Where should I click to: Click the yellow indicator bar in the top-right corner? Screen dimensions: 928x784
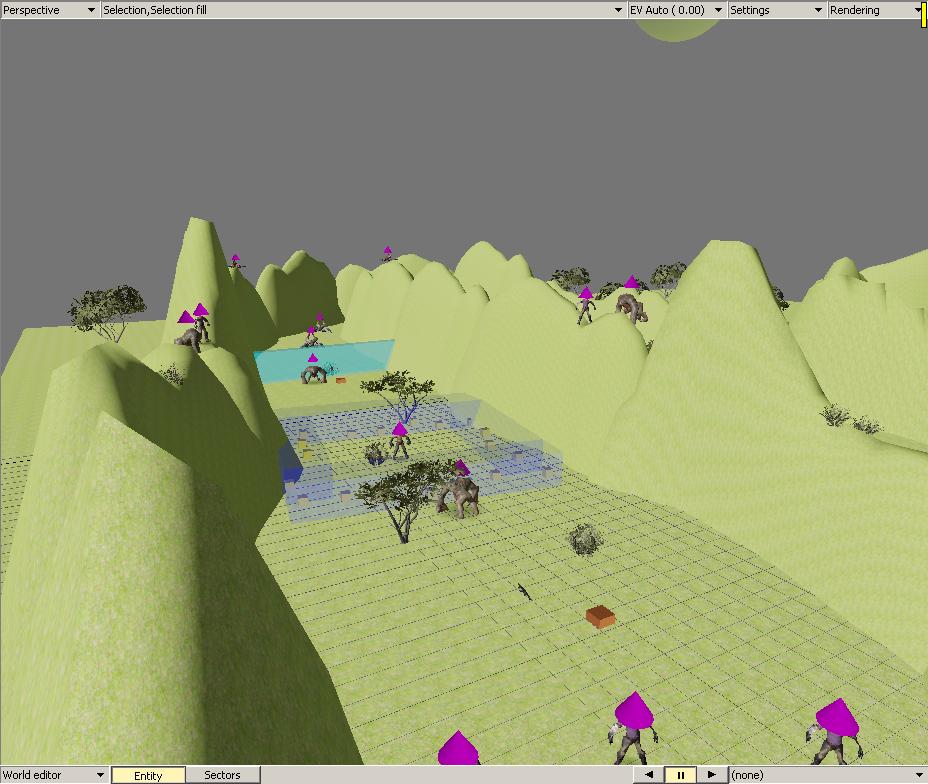(924, 14)
